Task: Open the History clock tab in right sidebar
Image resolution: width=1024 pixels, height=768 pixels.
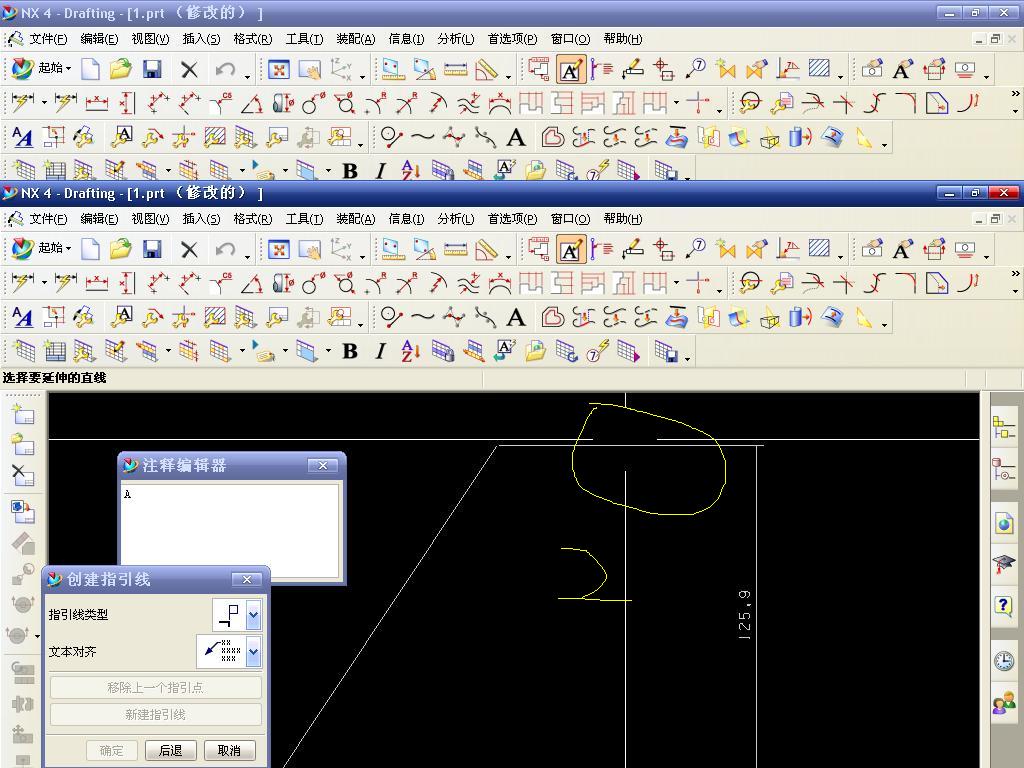Action: pos(1004,661)
